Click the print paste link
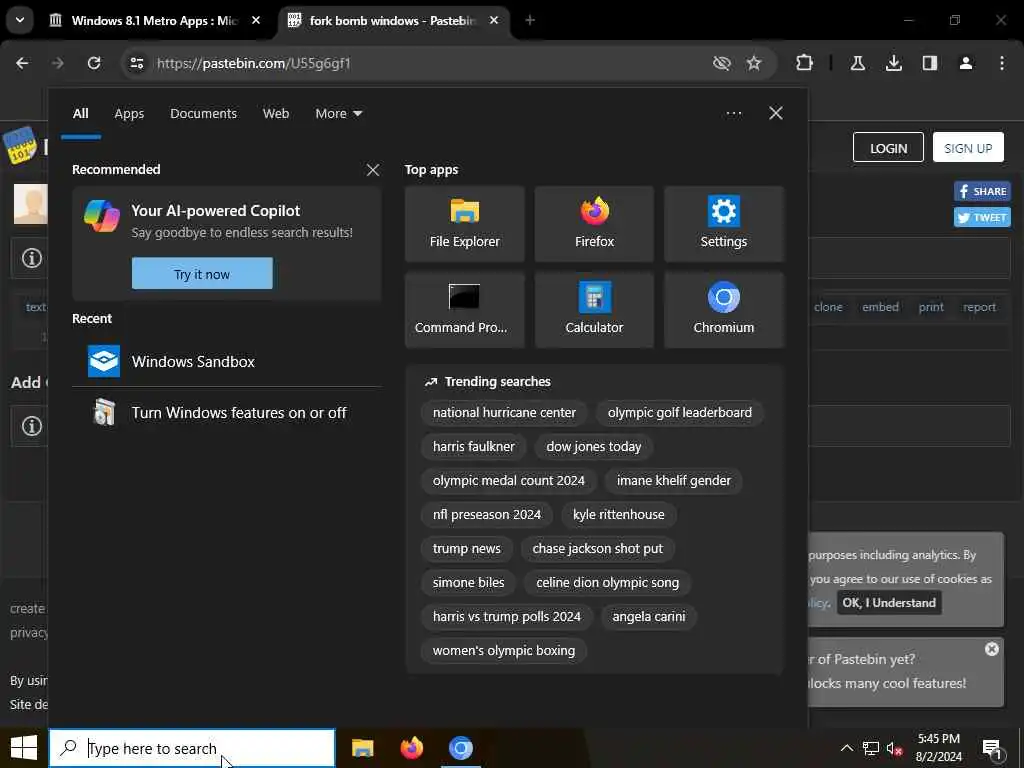 tap(931, 307)
